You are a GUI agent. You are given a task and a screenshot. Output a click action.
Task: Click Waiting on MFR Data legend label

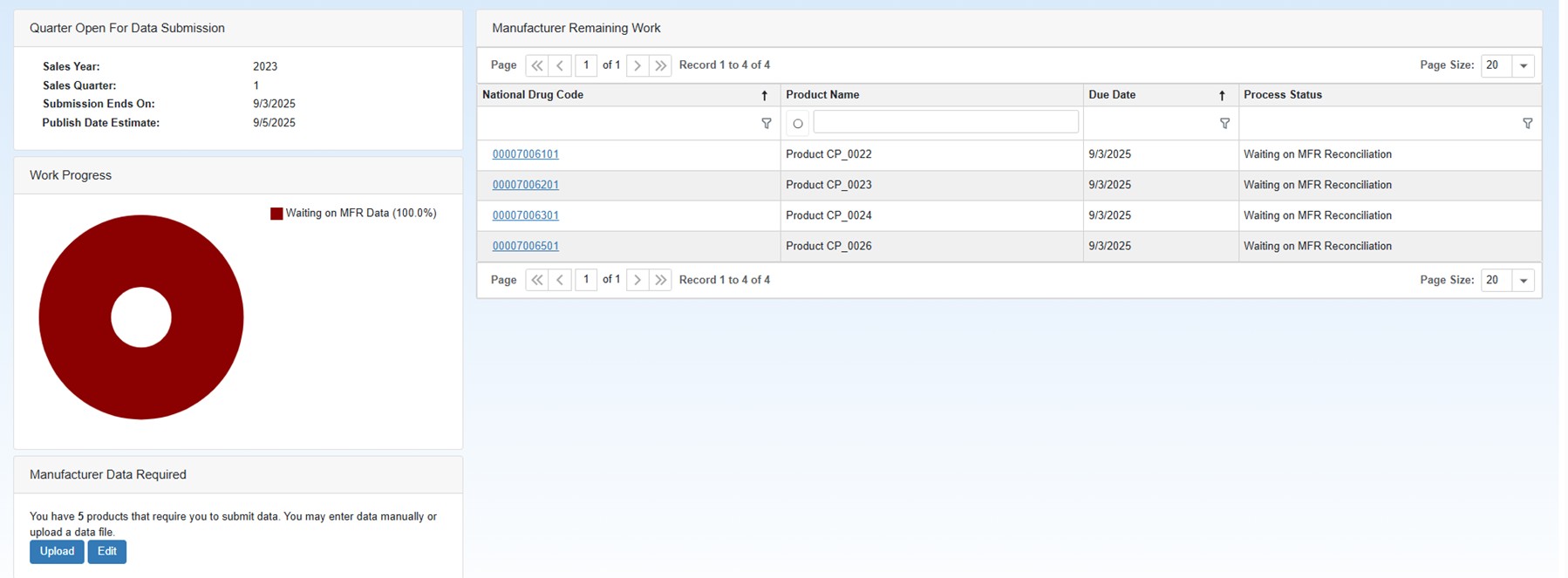coord(361,214)
